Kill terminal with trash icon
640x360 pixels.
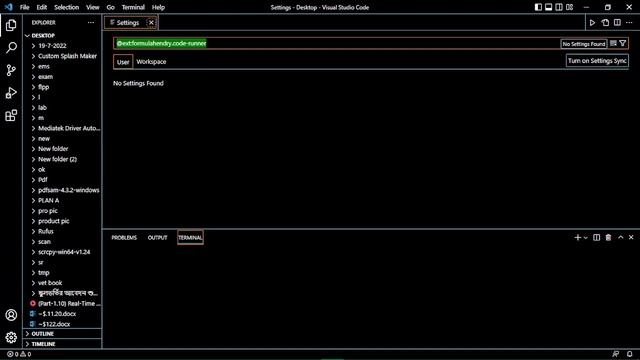tap(608, 238)
